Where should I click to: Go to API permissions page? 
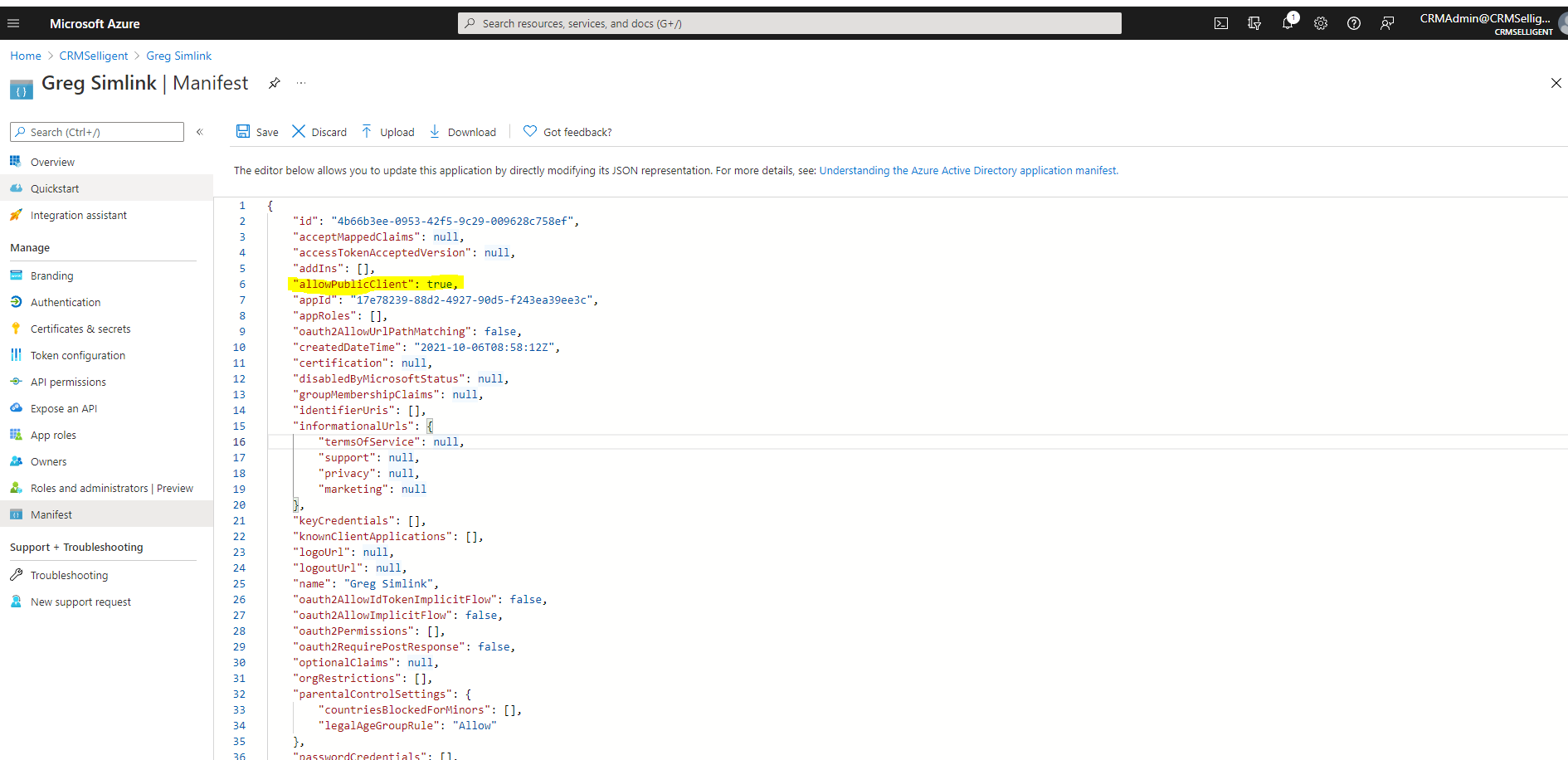[x=68, y=382]
